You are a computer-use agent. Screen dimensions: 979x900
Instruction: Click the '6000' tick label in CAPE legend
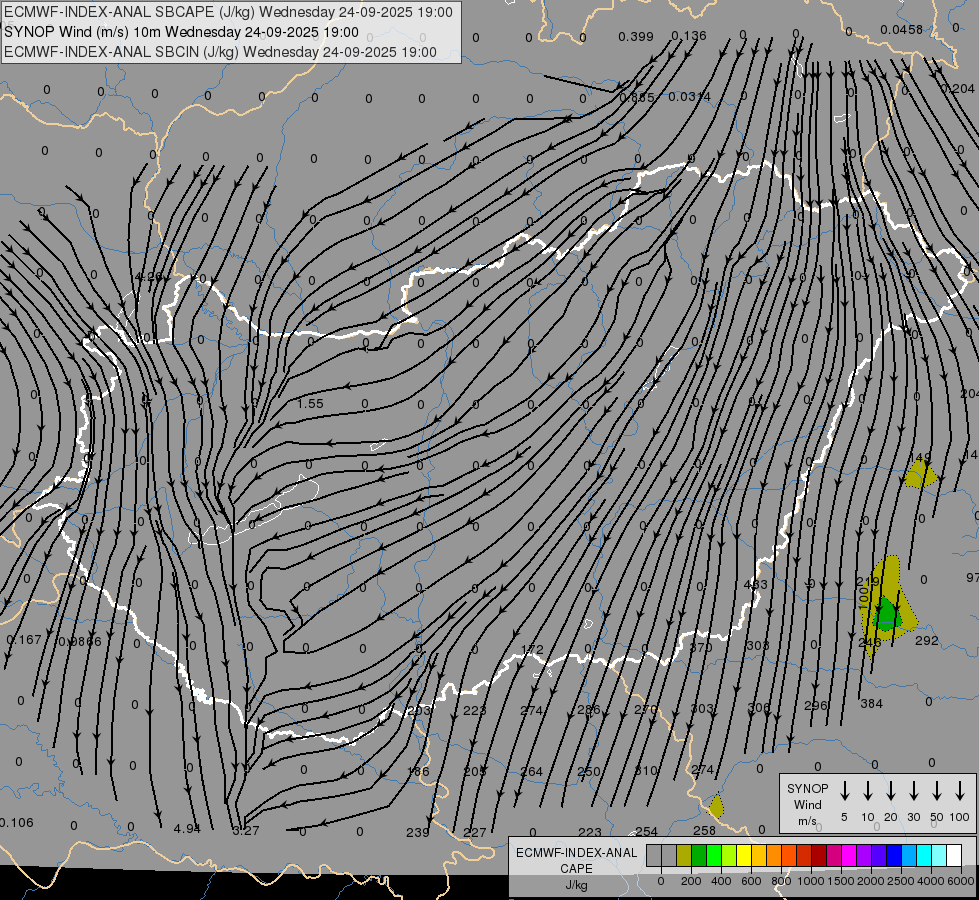[x=960, y=881]
